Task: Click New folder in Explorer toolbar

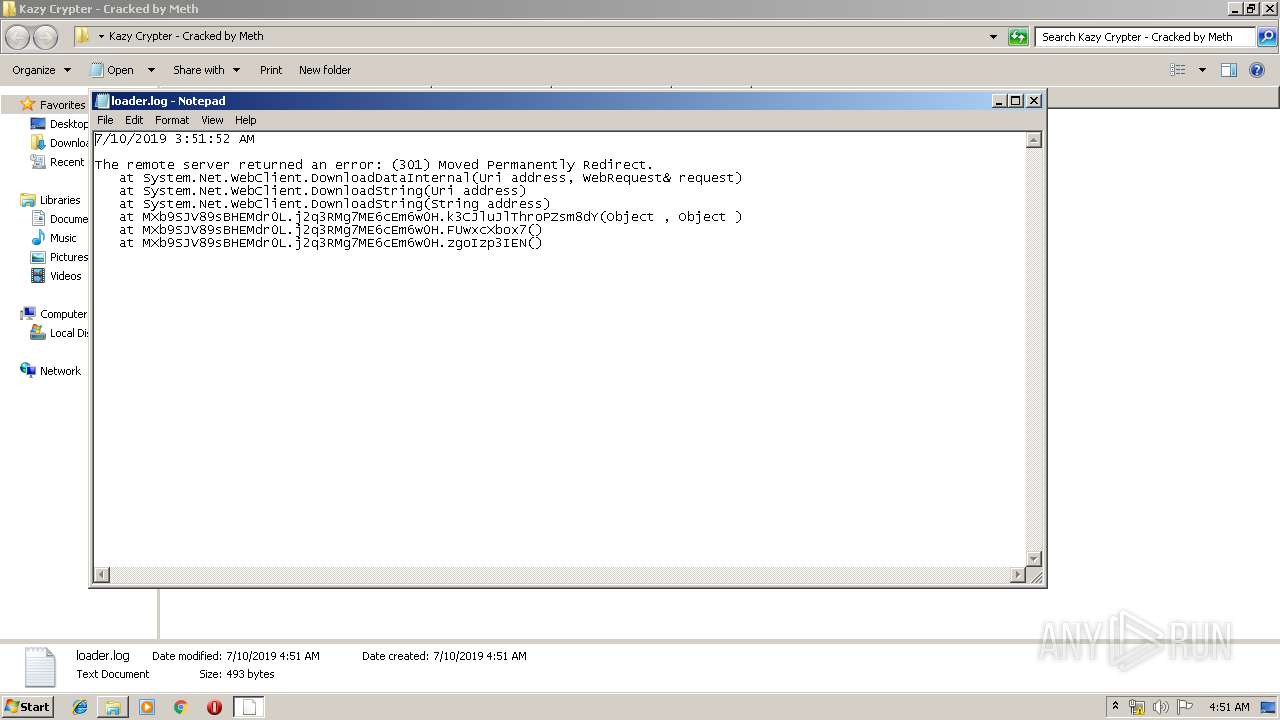Action: coord(325,70)
